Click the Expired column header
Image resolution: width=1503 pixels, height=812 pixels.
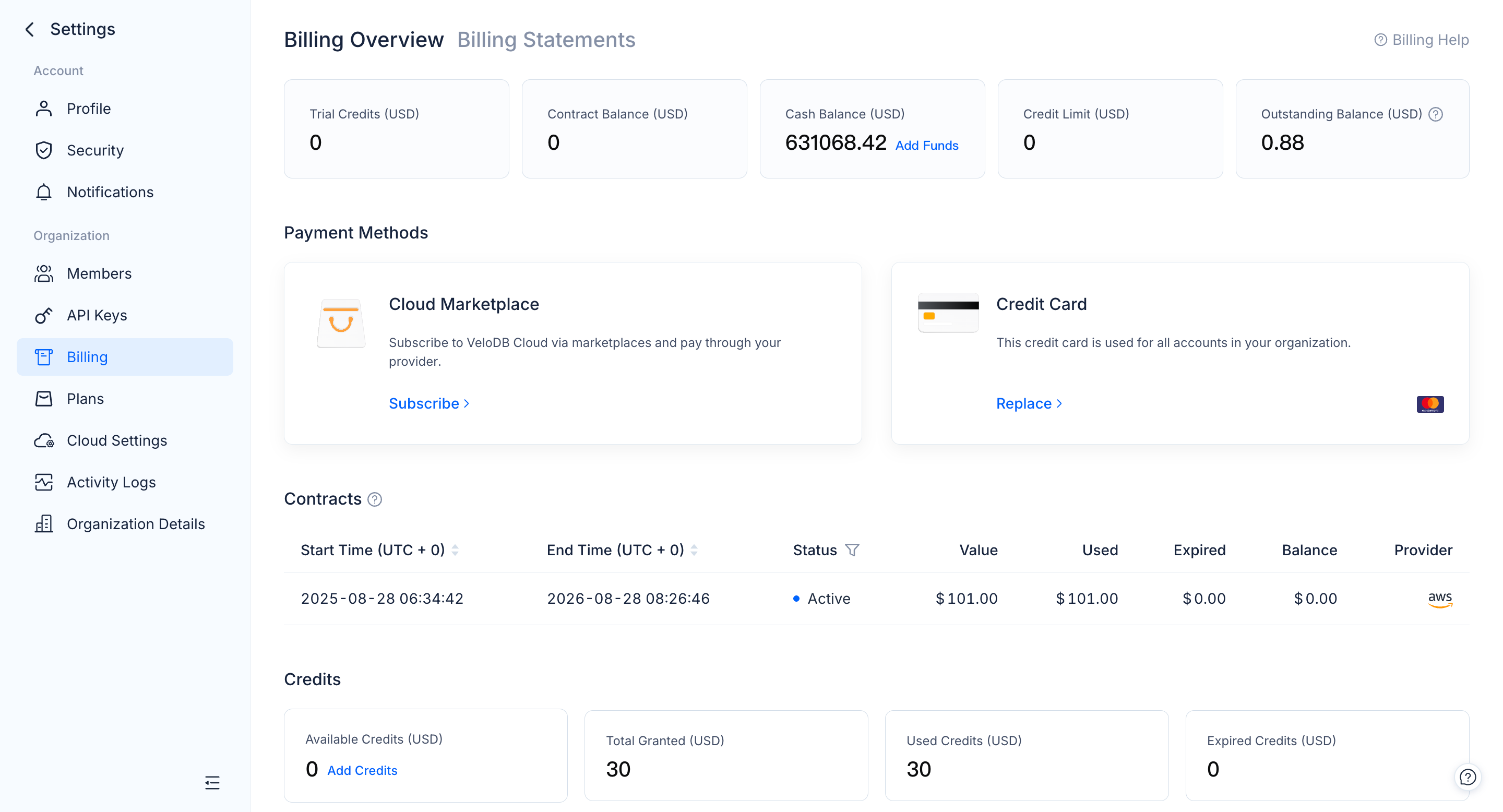(x=1200, y=550)
